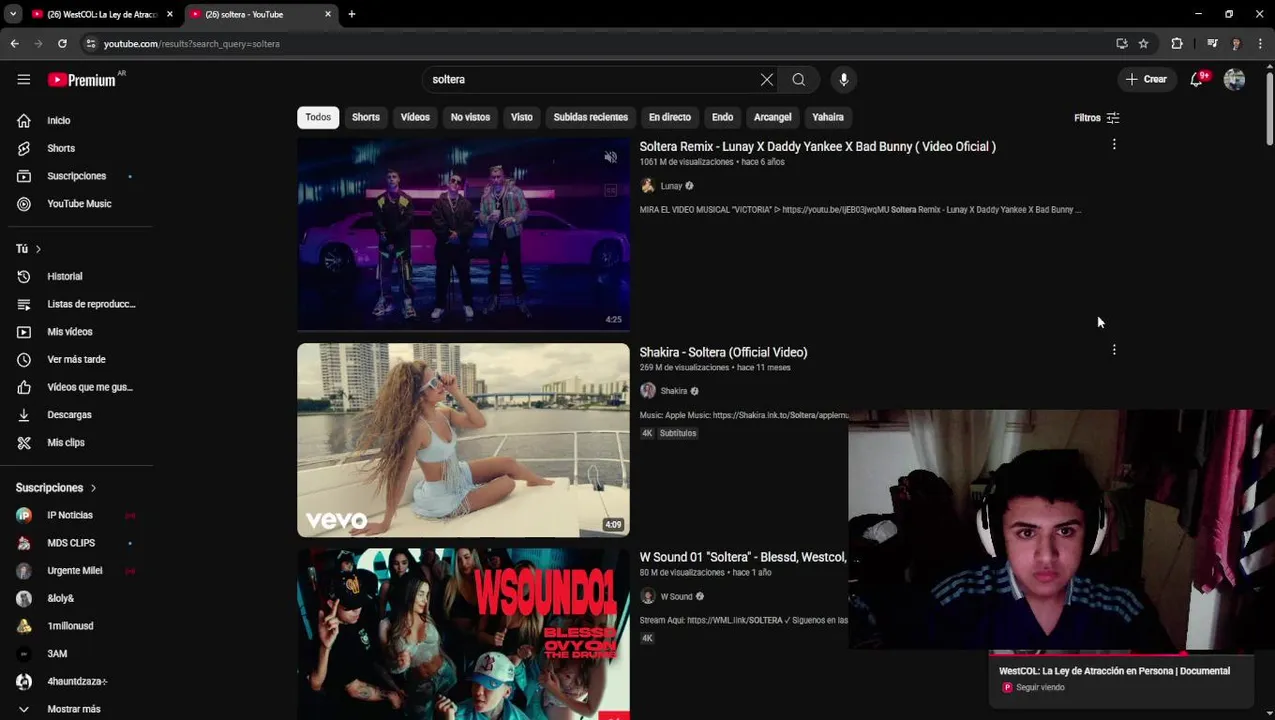Open options menu for Soltera Remix
1275x720 pixels.
pos(1114,145)
